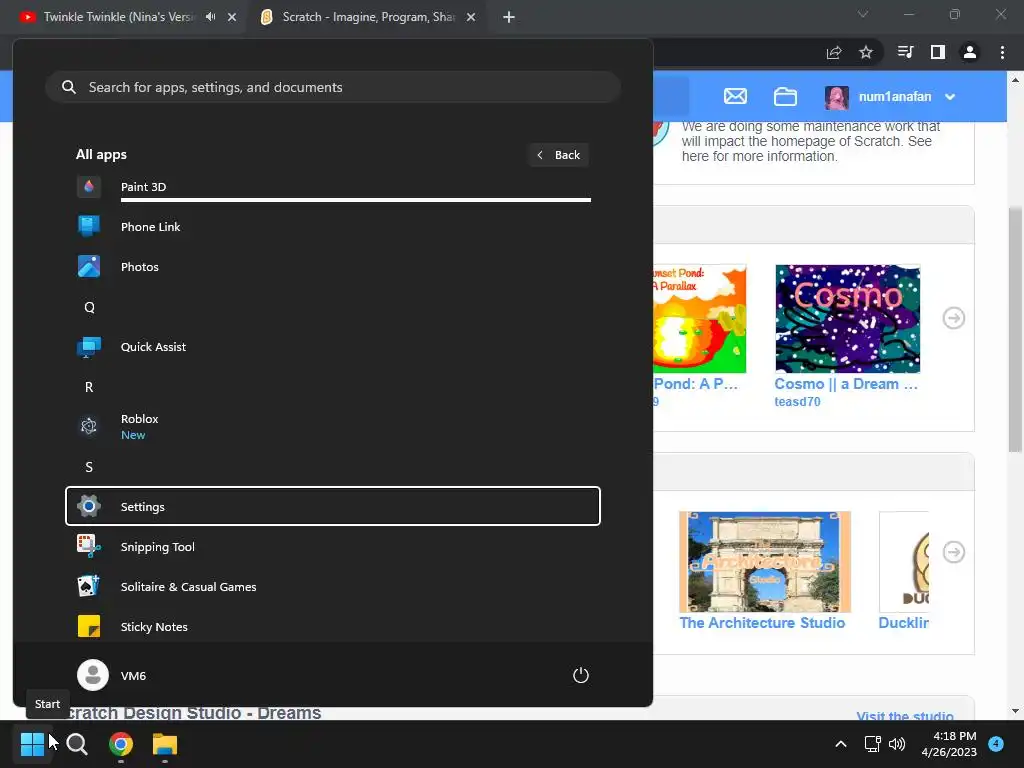The image size is (1024, 768).
Task: Switch to the Scratch tab
Action: 368,17
